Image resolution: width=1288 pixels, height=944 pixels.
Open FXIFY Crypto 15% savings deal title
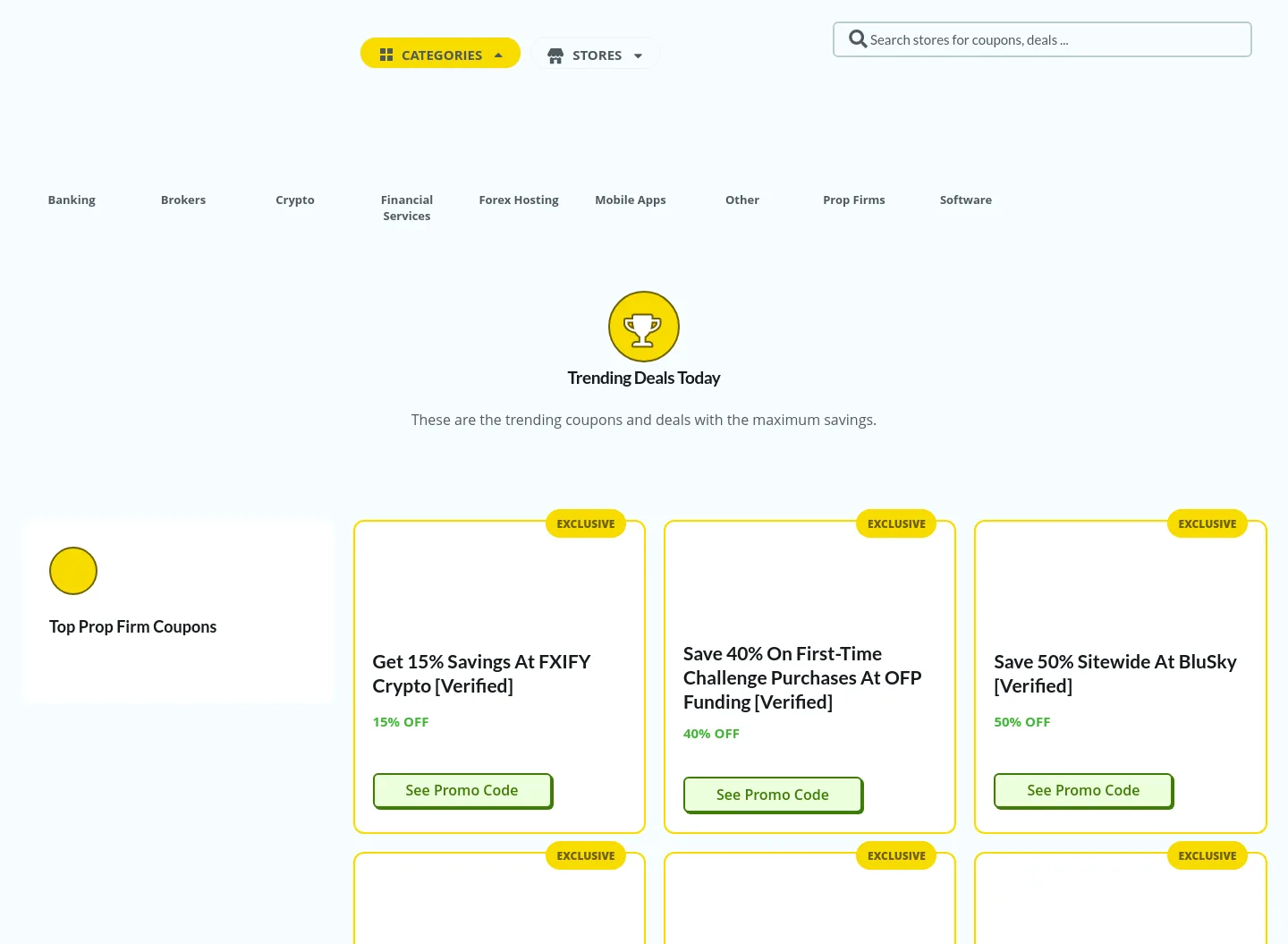(482, 674)
